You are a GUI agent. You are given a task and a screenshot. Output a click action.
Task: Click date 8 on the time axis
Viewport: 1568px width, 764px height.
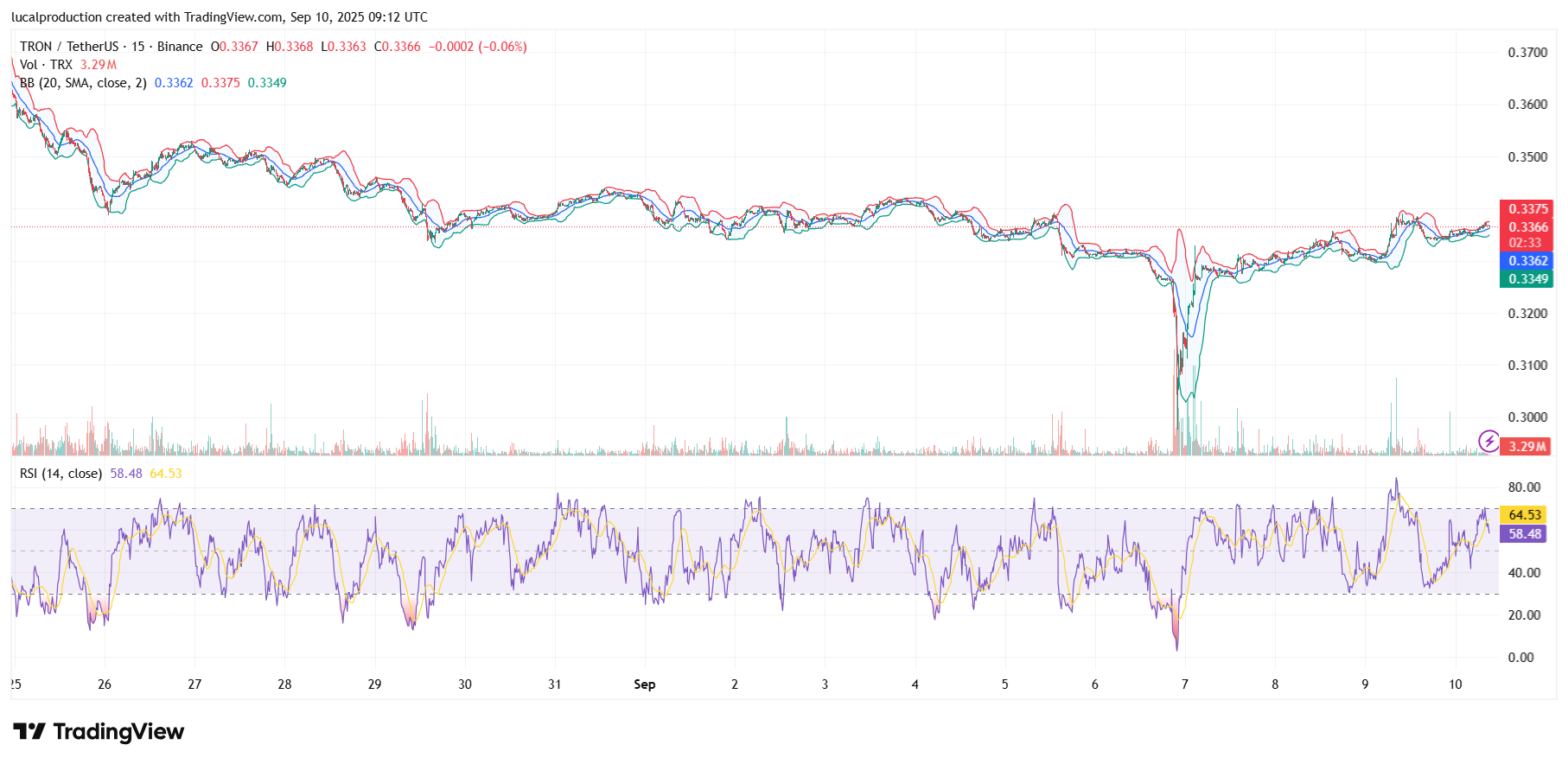click(1275, 684)
